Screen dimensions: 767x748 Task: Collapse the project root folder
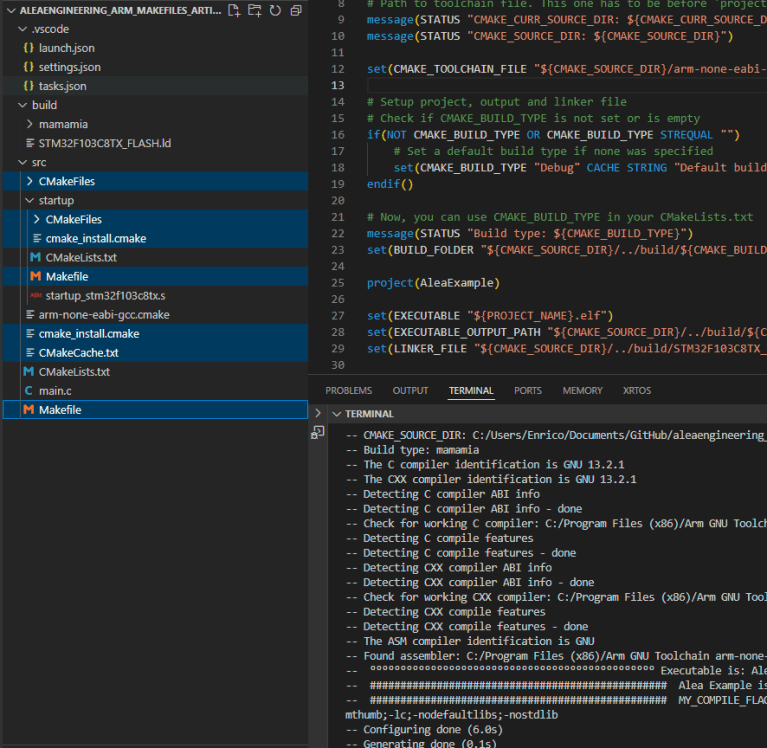[x=11, y=10]
